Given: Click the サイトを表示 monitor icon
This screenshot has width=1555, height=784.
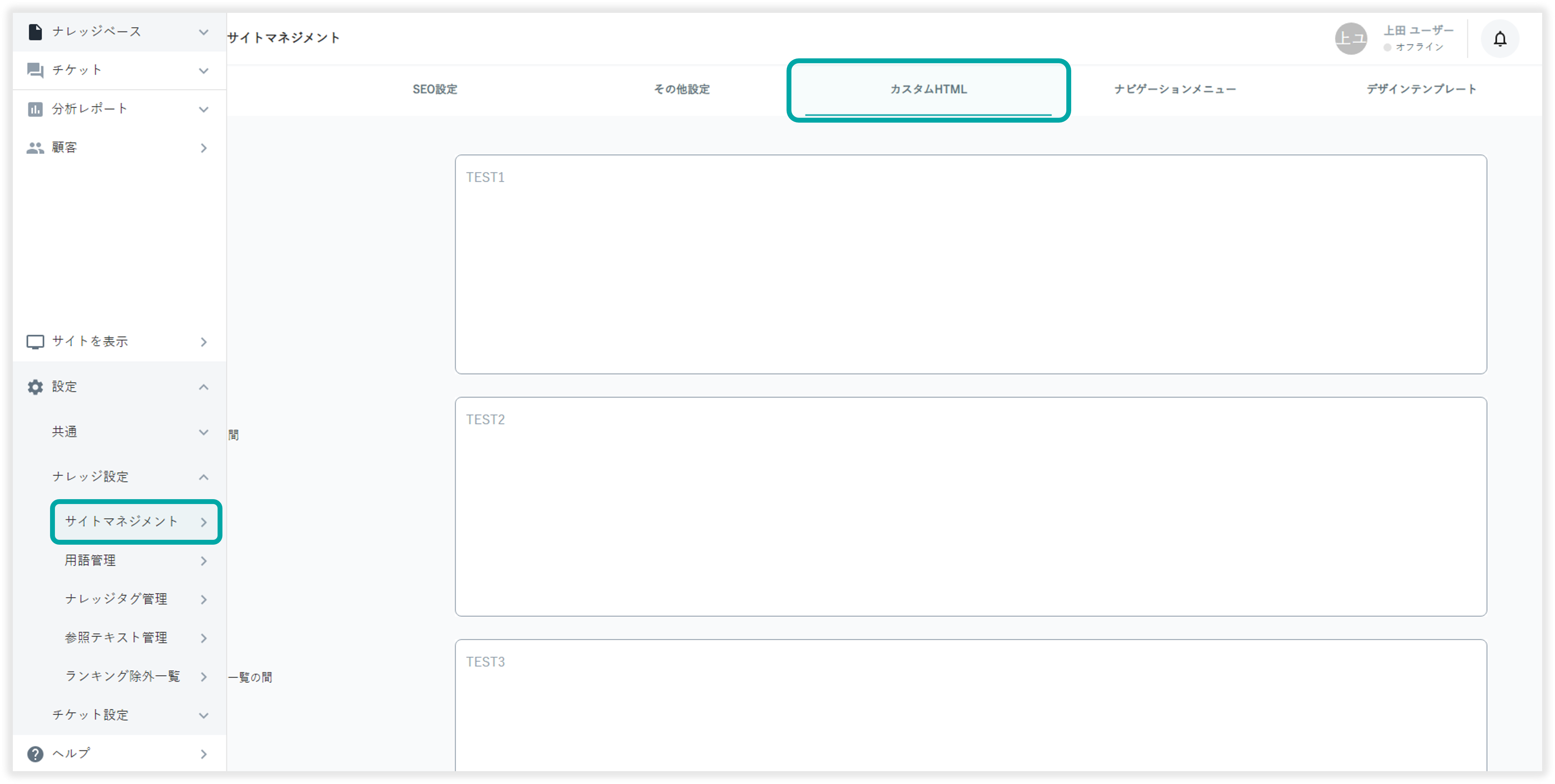Looking at the screenshot, I should click(x=35, y=342).
